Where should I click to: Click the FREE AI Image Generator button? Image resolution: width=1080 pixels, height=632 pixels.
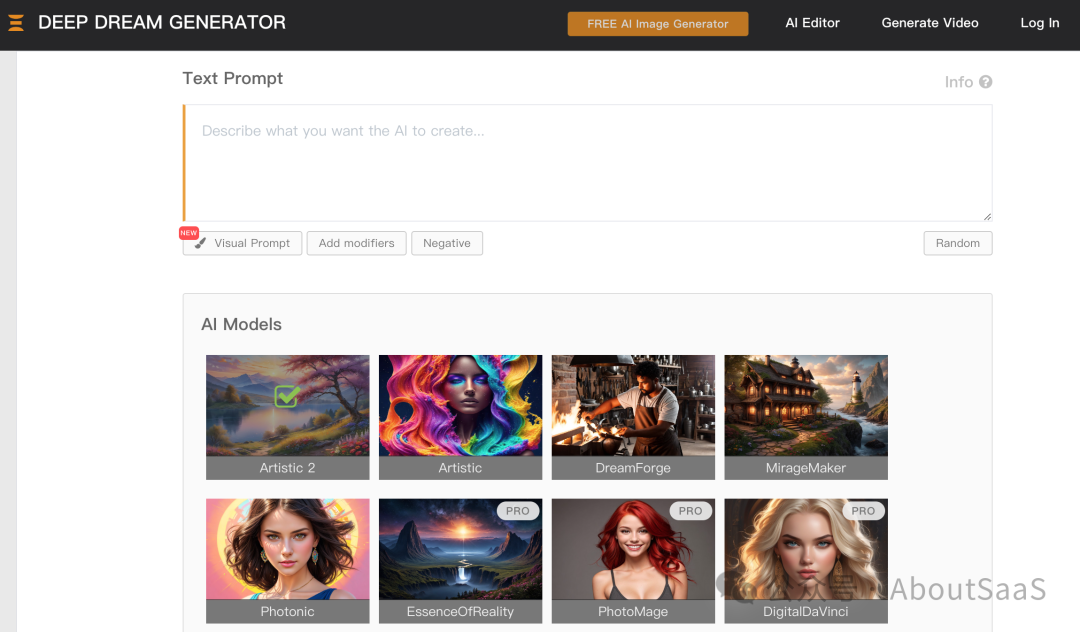pyautogui.click(x=658, y=23)
